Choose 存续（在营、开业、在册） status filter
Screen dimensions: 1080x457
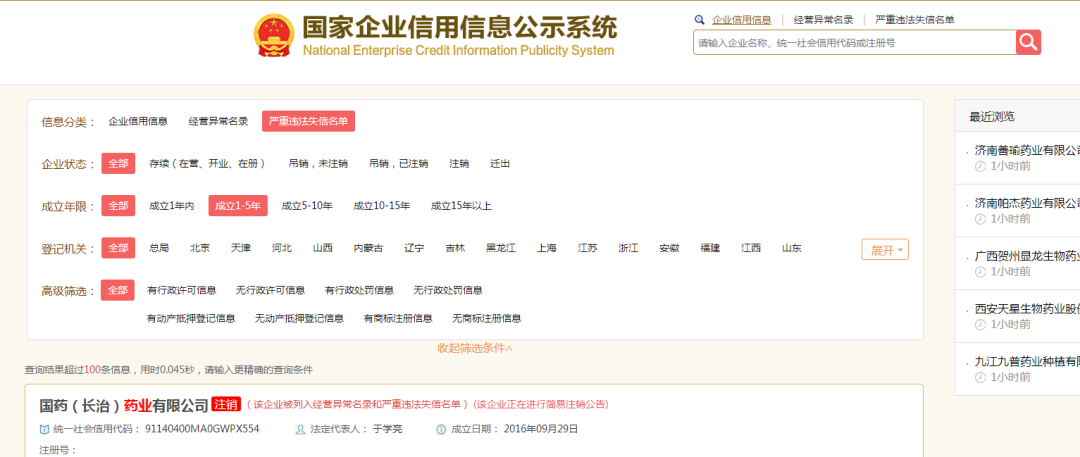pos(208,163)
